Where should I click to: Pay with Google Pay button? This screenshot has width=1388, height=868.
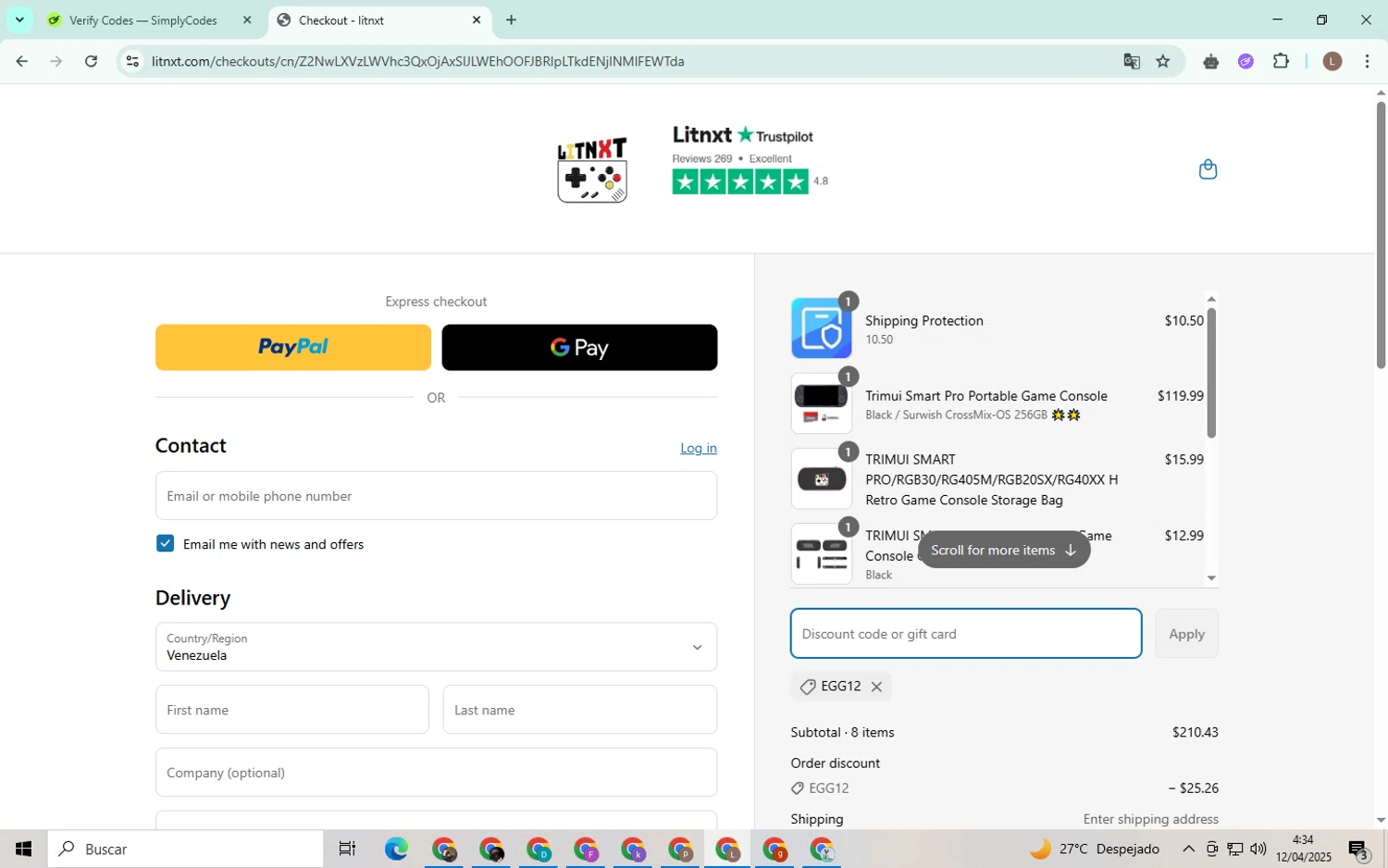pos(579,347)
